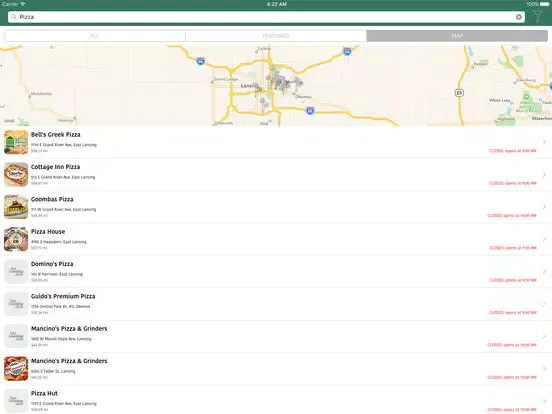Select Mancino's Pizza & Grinders title above Mount Hope address
The height and width of the screenshot is (414, 552).
click(x=69, y=329)
